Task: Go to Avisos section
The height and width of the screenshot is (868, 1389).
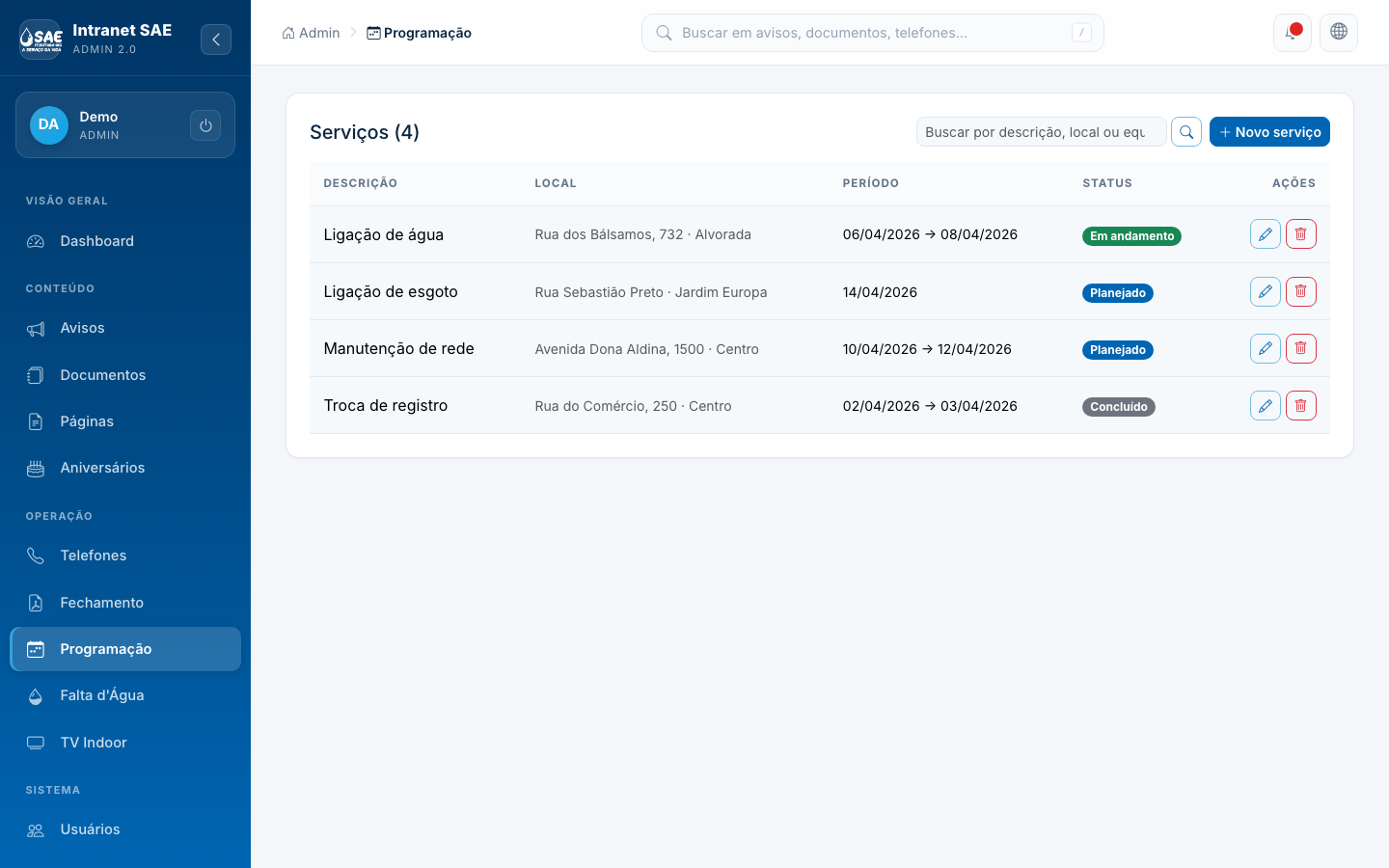Action: 125,328
